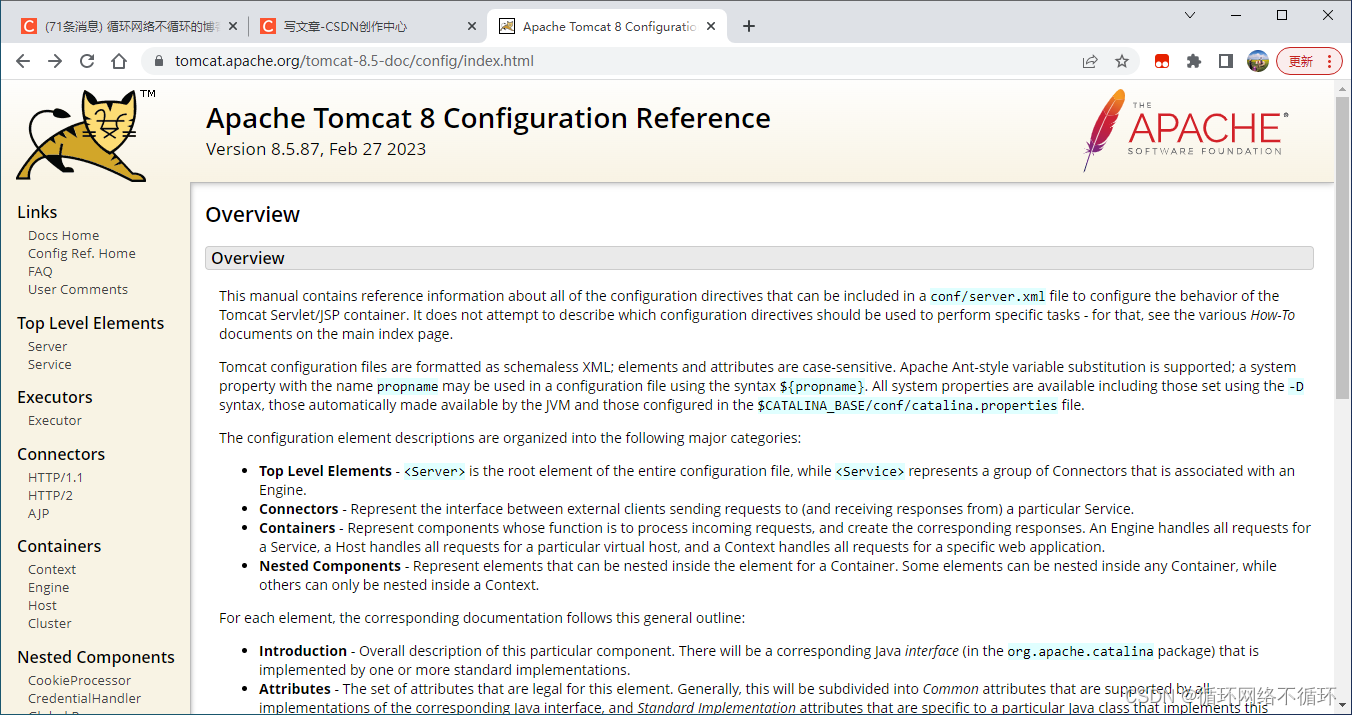Image resolution: width=1352 pixels, height=715 pixels.
Task: Switch to the 写文章-CSDN创作中心 tab
Action: click(x=368, y=27)
